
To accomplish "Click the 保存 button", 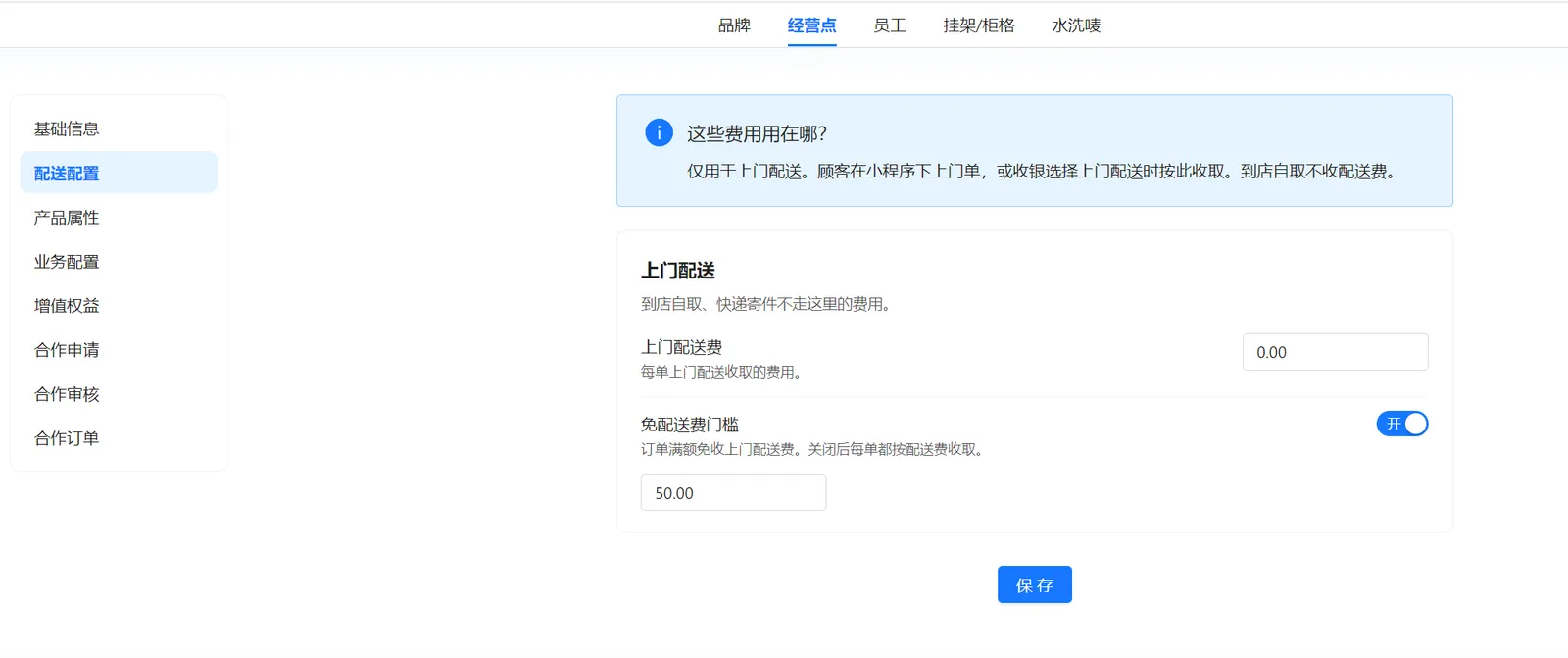I will [1035, 584].
